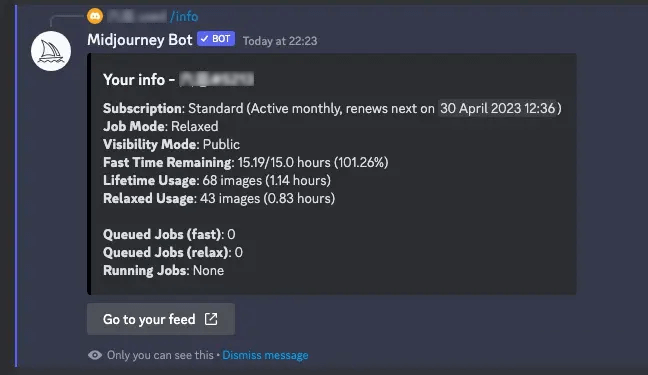Open your feed with Go to your feed
648x375 pixels.
point(161,319)
